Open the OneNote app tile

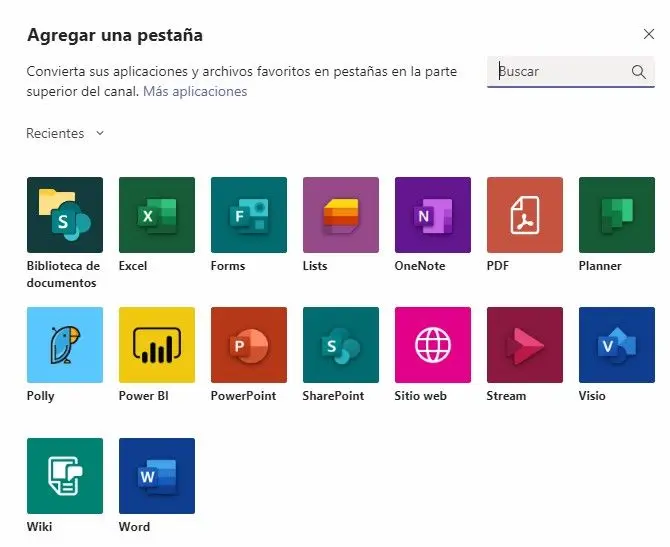(x=432, y=215)
